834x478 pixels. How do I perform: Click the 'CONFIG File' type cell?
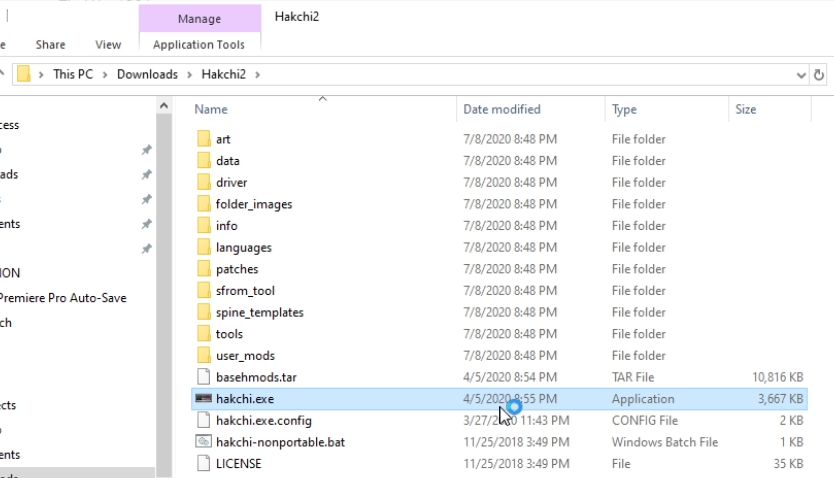(x=645, y=421)
